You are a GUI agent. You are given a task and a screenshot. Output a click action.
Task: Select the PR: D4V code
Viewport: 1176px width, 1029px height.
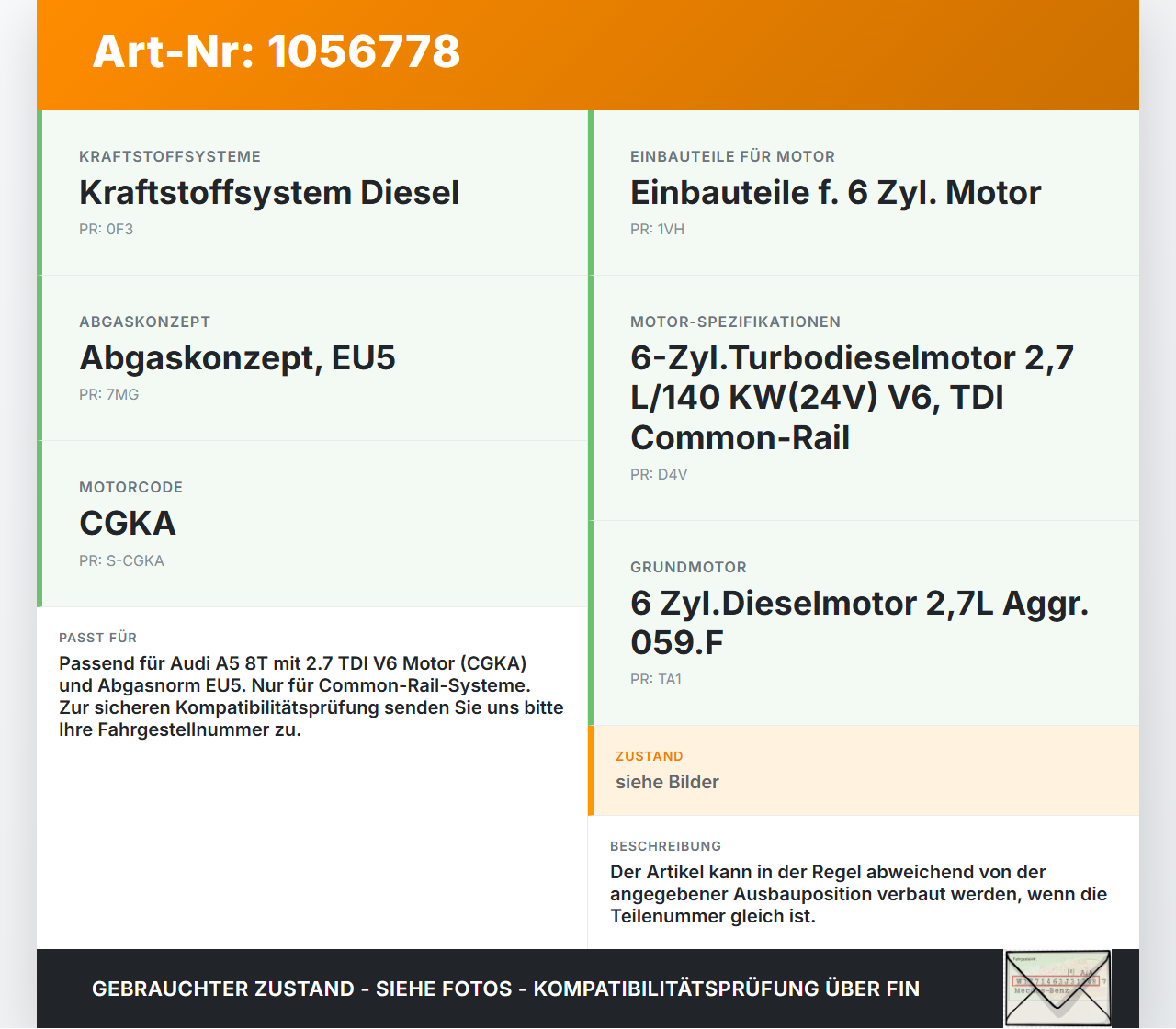(659, 475)
